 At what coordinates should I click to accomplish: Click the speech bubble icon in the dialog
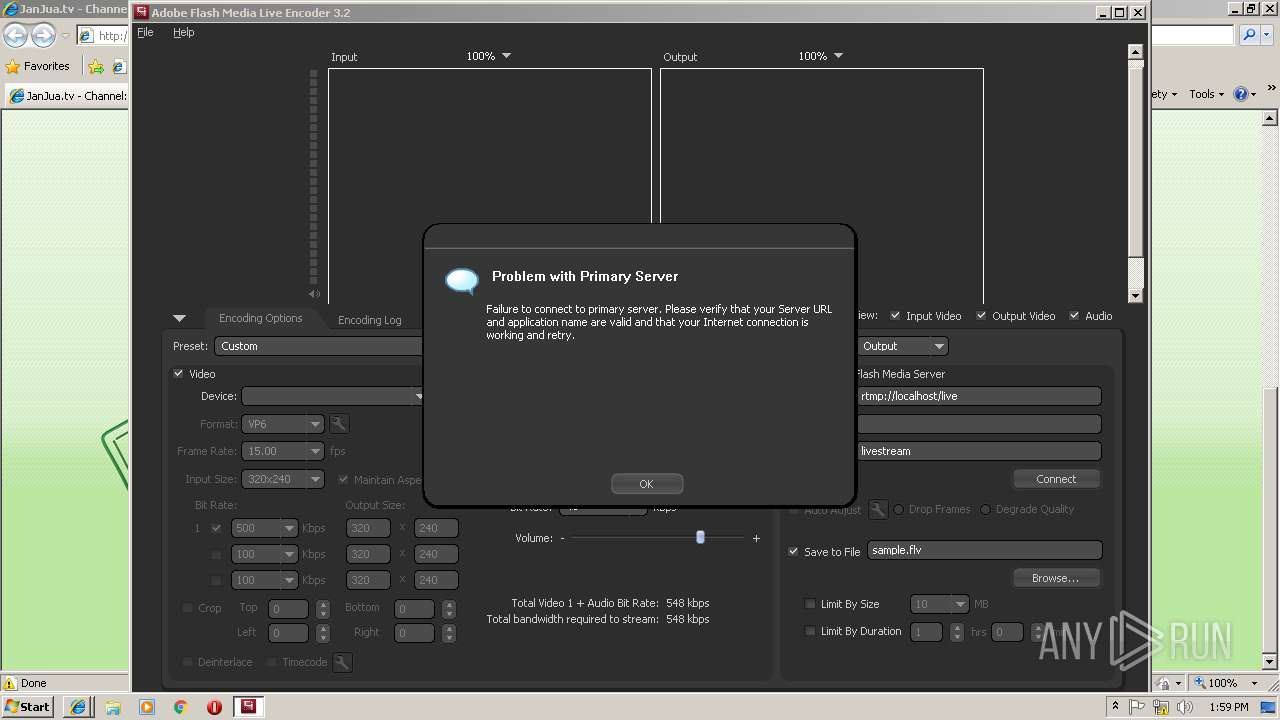tap(462, 281)
